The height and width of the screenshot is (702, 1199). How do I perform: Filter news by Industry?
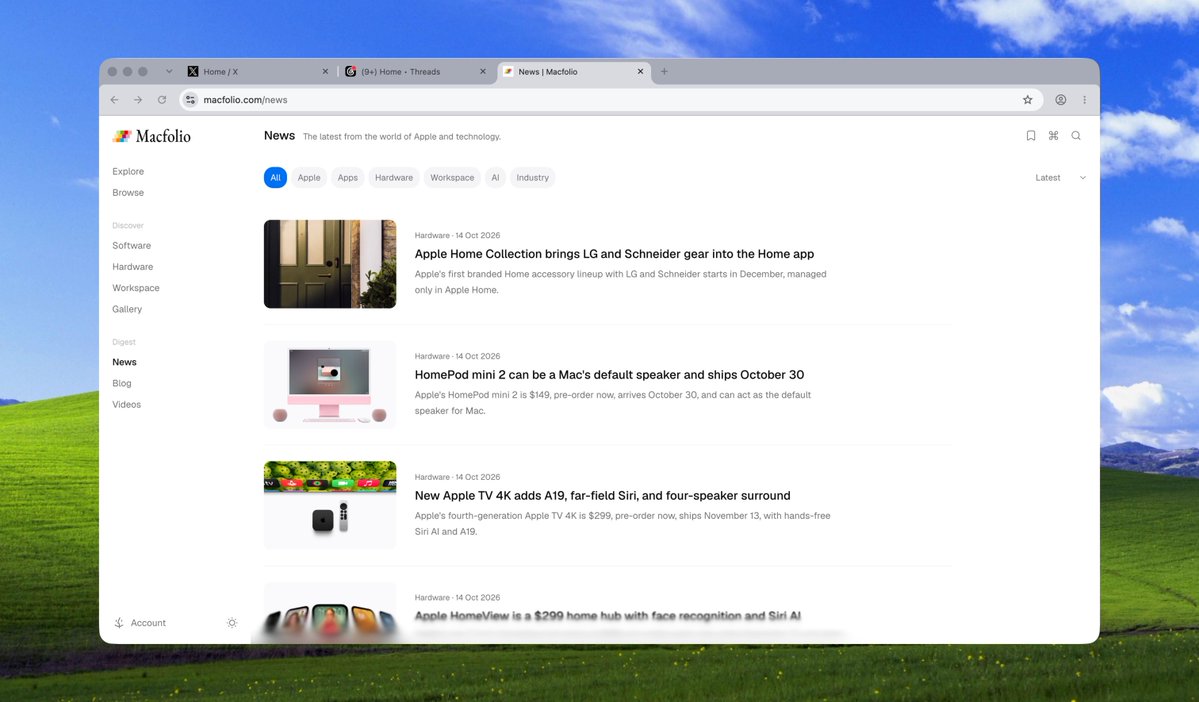pos(532,177)
